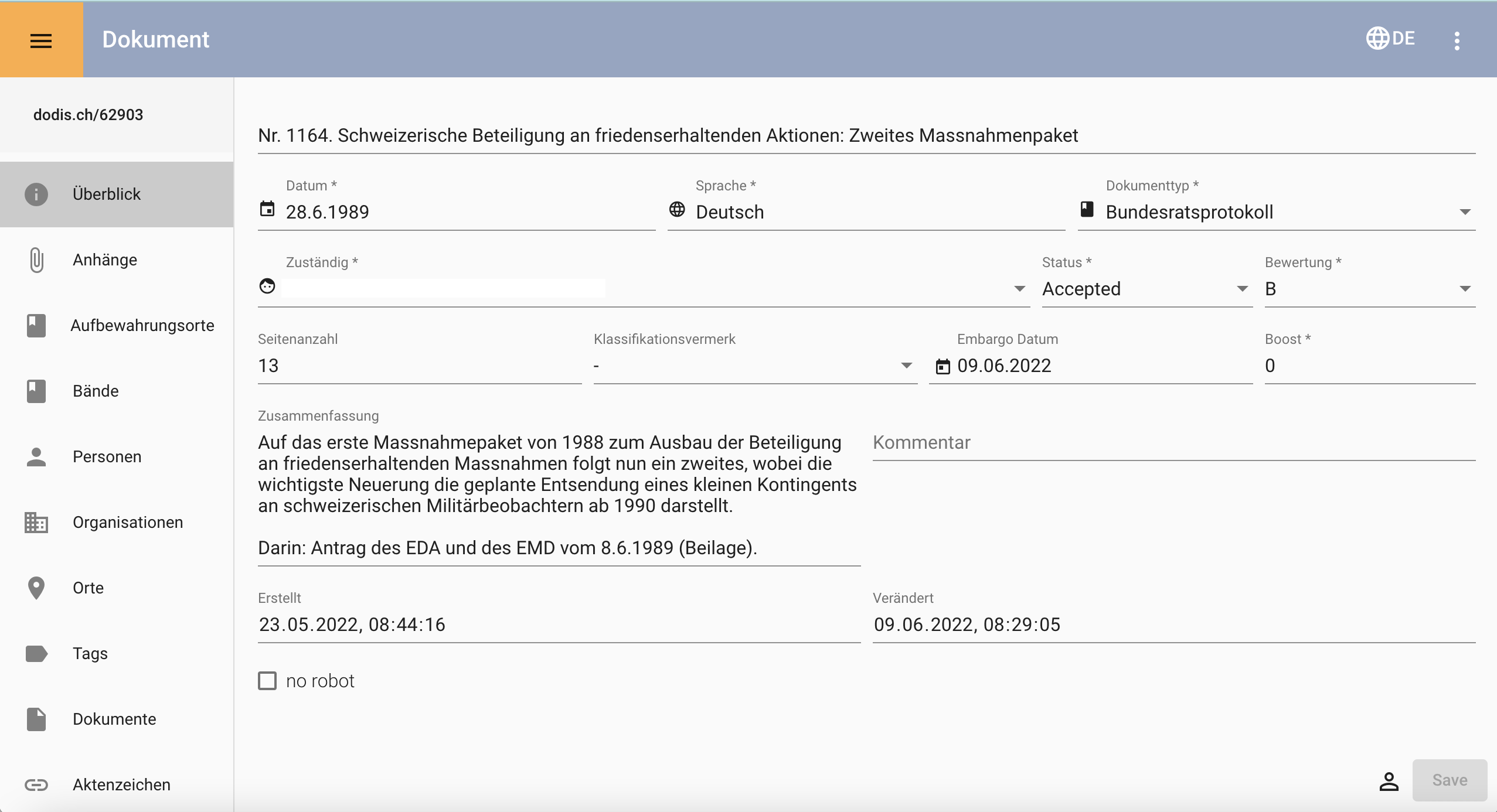
Task: Click the user profile icon beside Save
Action: coord(1389,781)
